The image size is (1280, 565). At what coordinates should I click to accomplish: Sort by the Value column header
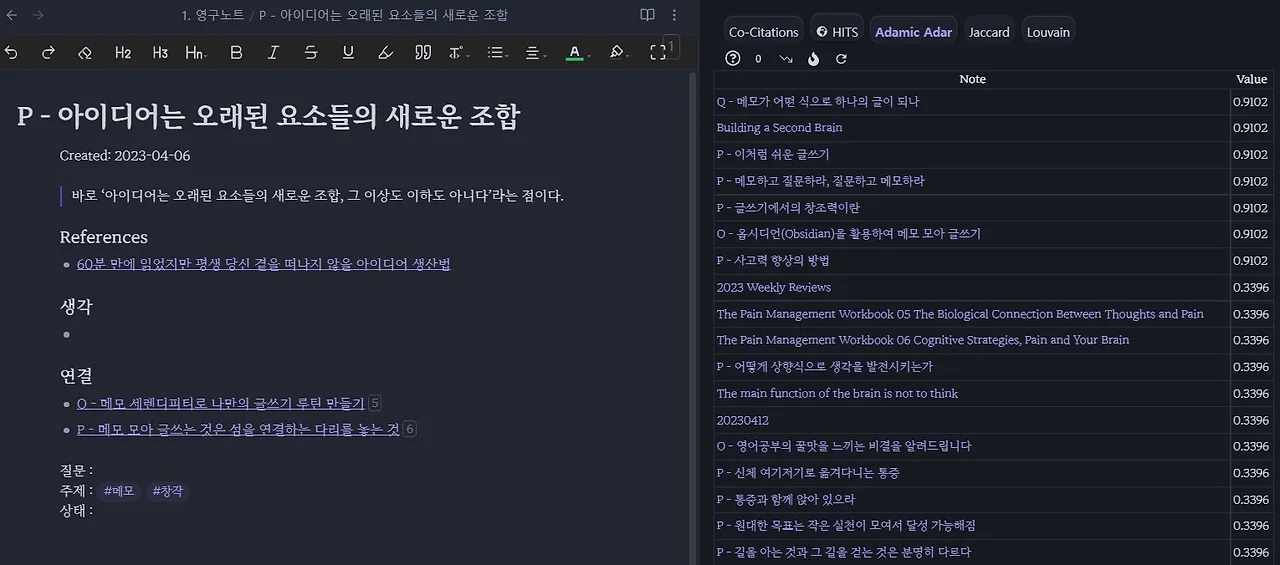coord(1251,79)
